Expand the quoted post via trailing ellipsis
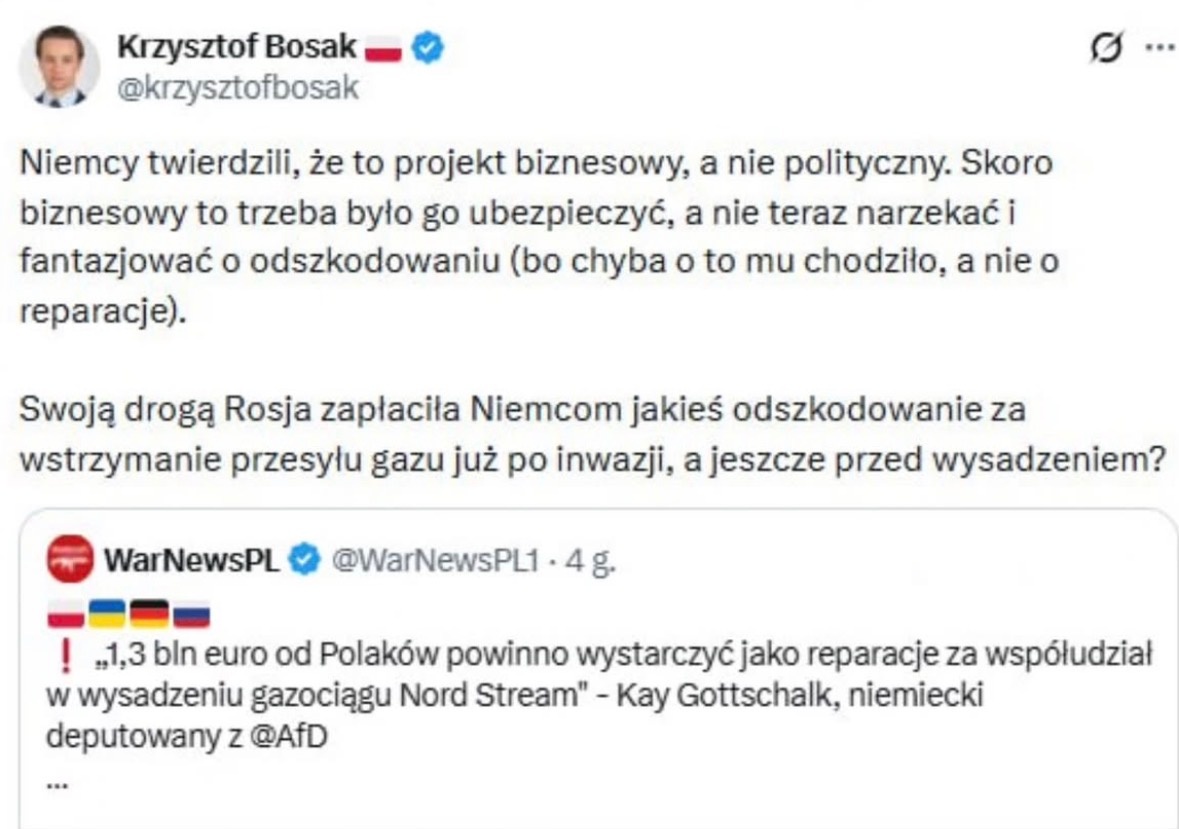Screen dimensions: 1179x829 click(57, 784)
